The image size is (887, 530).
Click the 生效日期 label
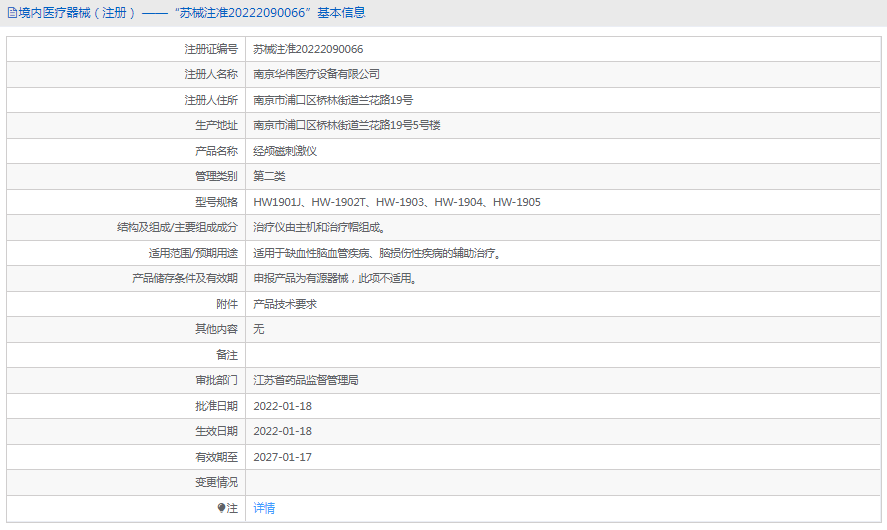pyautogui.click(x=217, y=431)
